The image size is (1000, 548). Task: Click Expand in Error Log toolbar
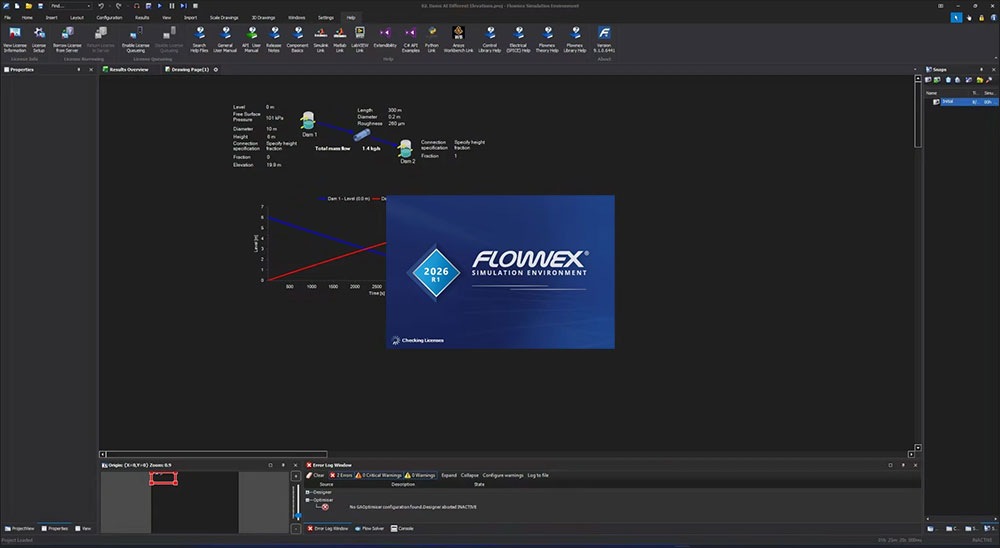pyautogui.click(x=449, y=475)
